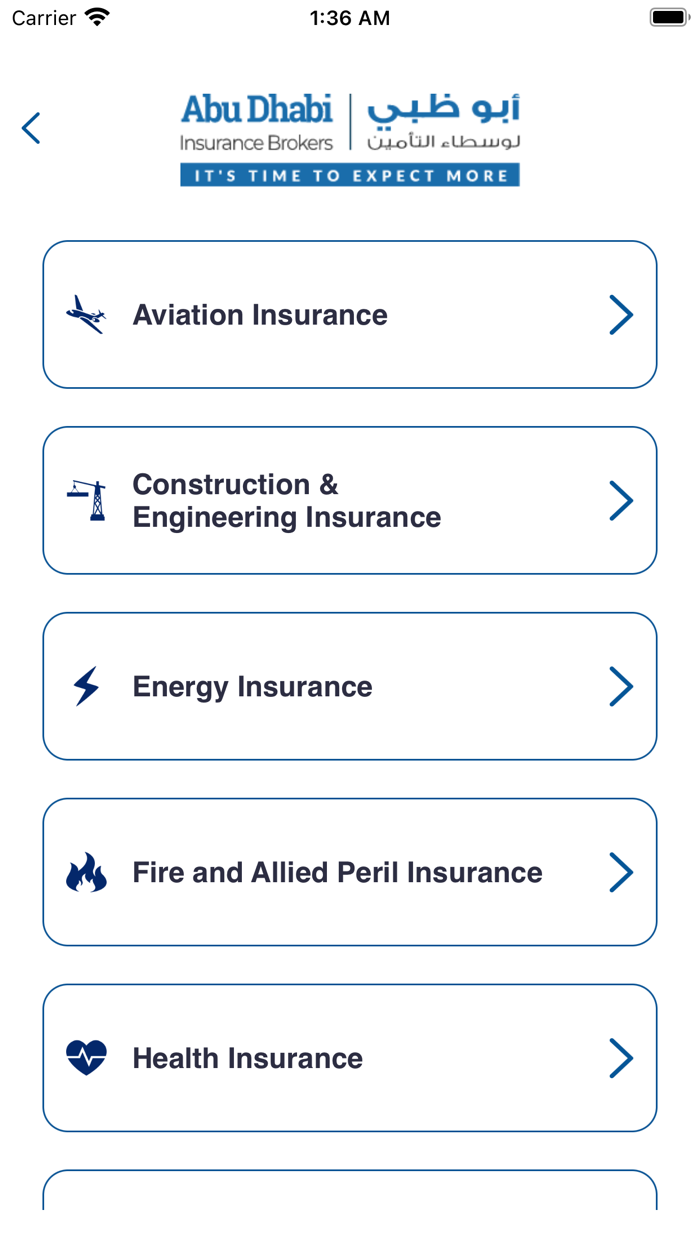Click the battery indicator at top right
Image resolution: width=700 pixels, height=1244 pixels.
tap(666, 16)
